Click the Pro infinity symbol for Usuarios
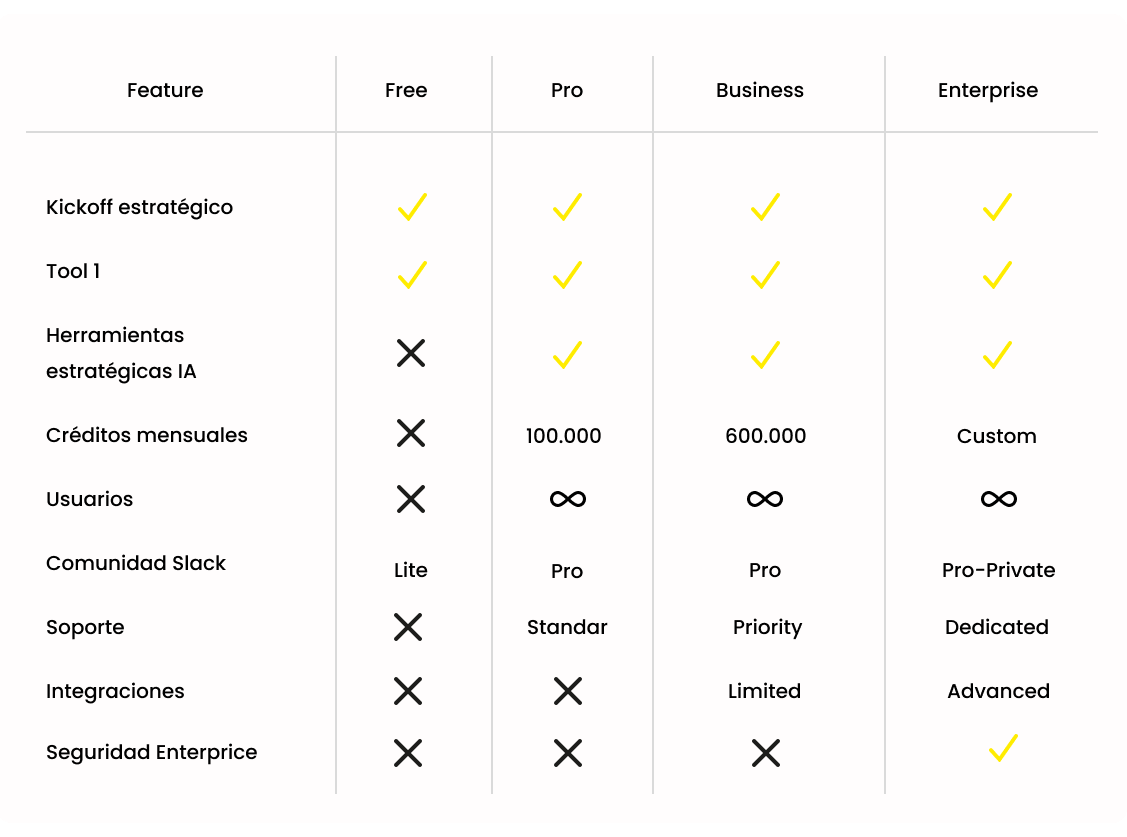The image size is (1127, 837). tap(567, 499)
